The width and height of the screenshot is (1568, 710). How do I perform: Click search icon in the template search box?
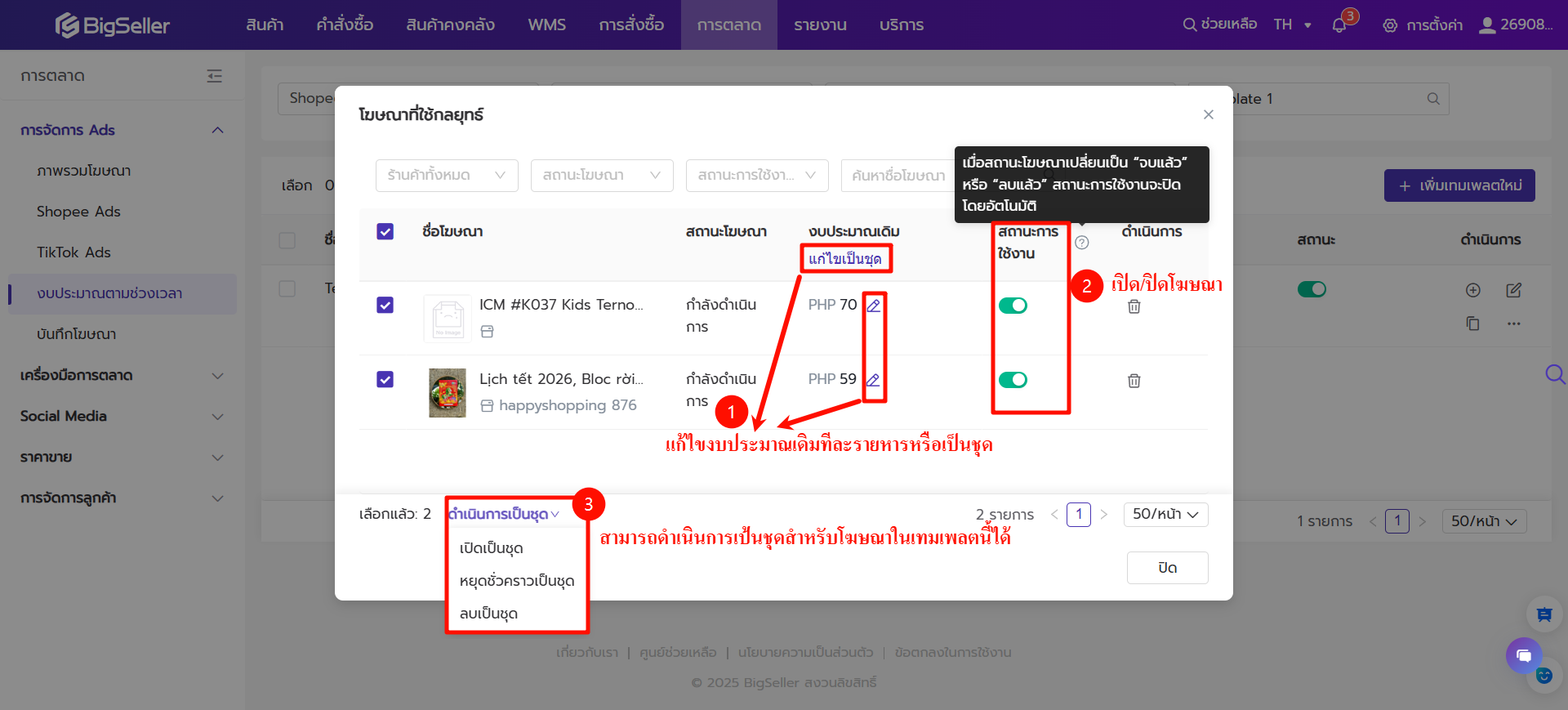(x=1433, y=99)
